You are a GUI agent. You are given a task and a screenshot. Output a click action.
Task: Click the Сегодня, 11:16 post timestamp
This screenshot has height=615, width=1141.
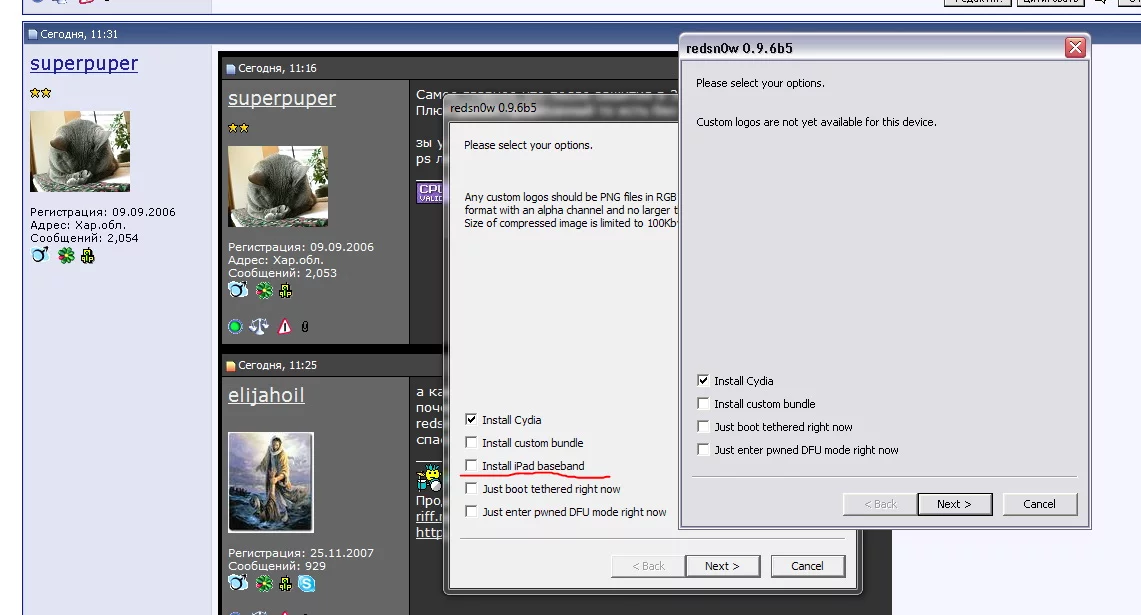pyautogui.click(x=277, y=68)
